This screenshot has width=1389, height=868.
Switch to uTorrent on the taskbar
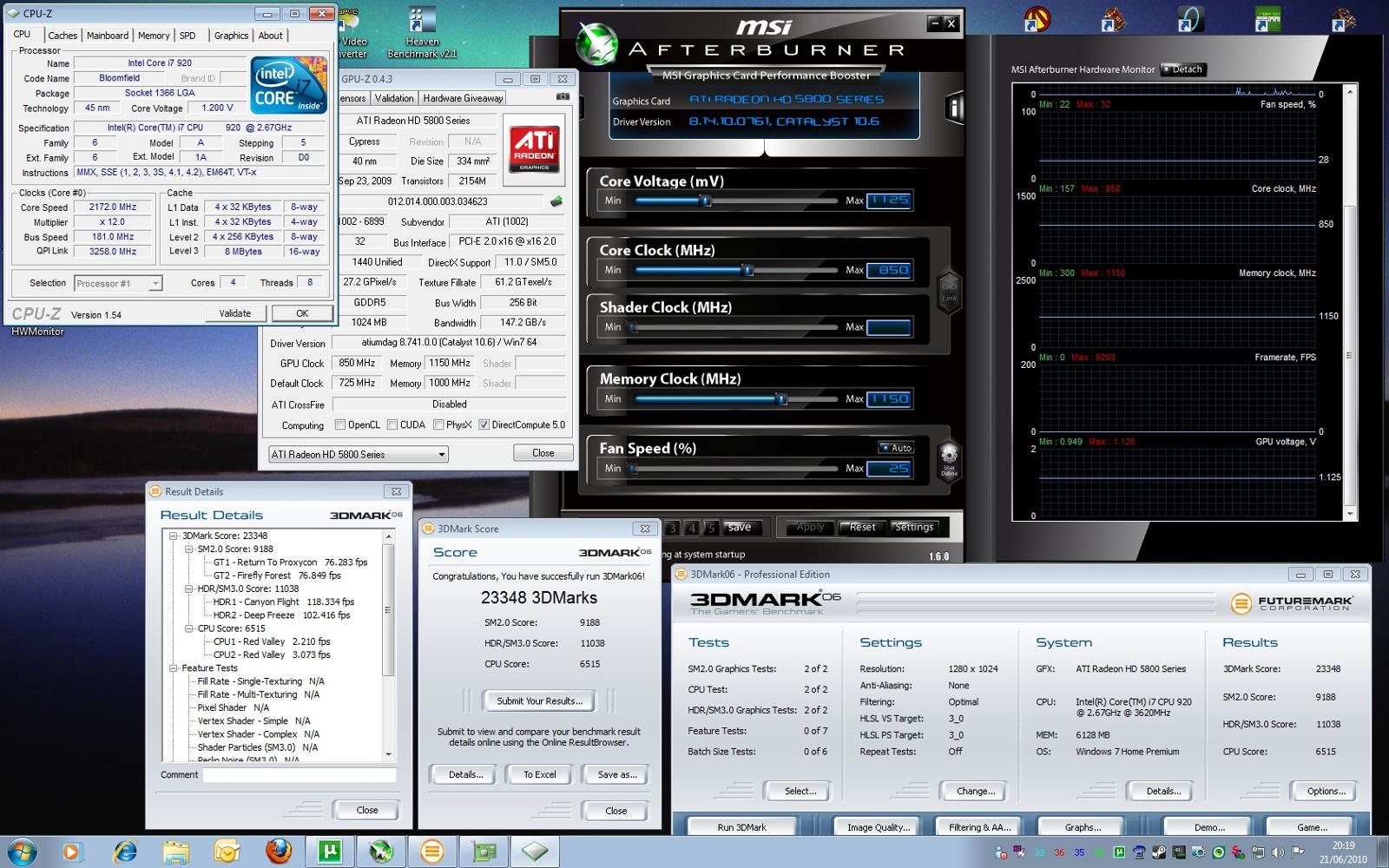[329, 852]
